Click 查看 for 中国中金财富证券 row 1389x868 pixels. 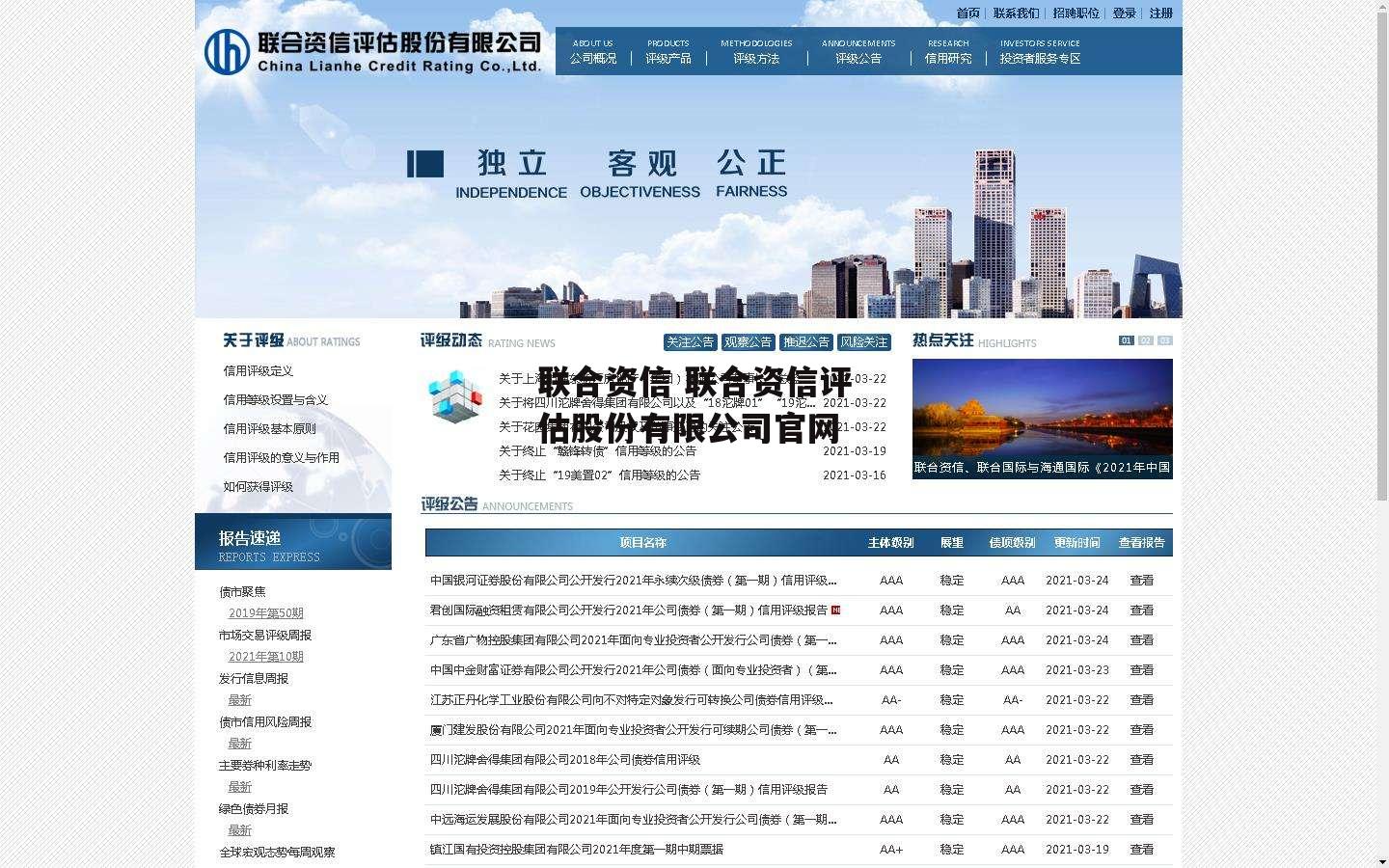tap(1142, 670)
